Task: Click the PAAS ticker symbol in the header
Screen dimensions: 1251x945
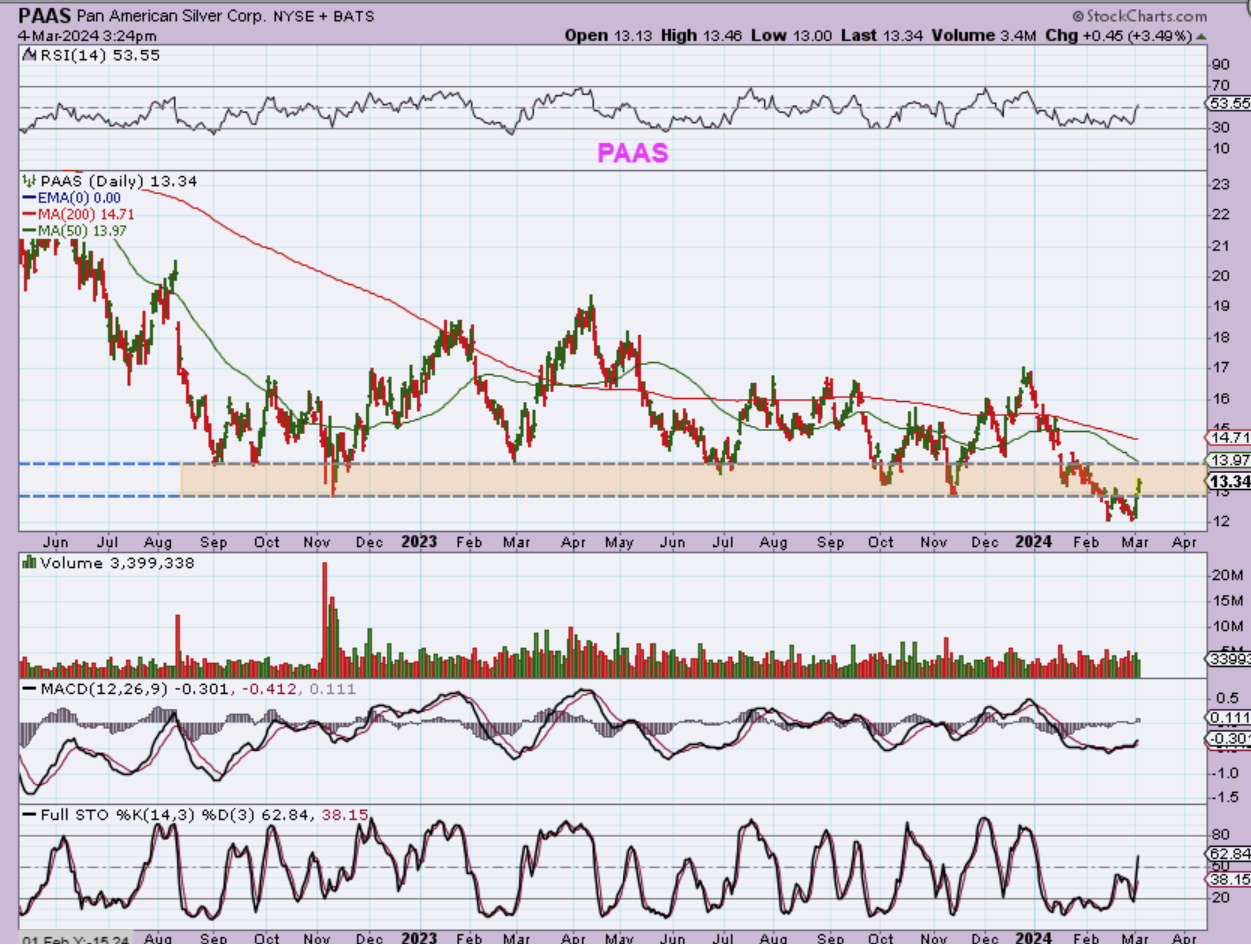Action: coord(45,16)
